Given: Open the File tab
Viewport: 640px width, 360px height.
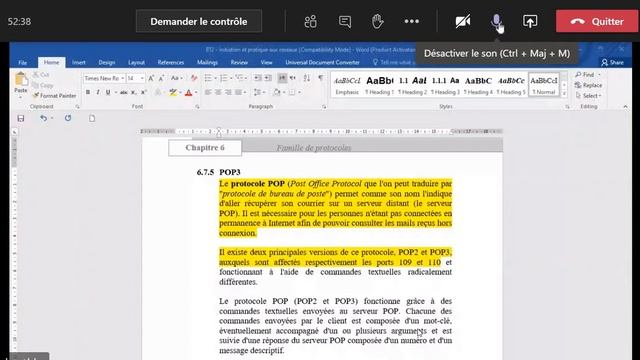Looking at the screenshot, I should (x=23, y=62).
